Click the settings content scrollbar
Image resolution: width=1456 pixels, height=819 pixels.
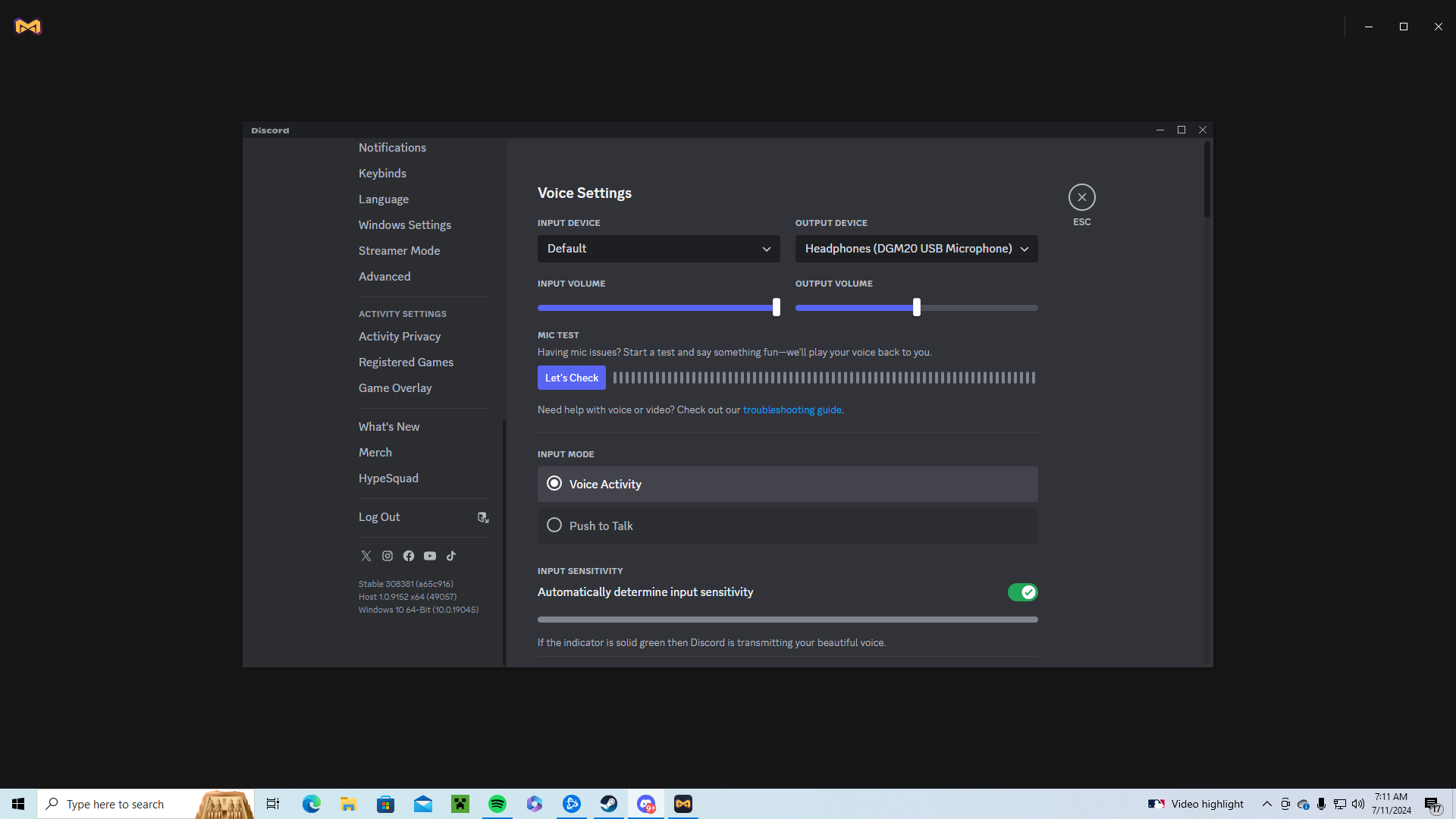click(1207, 179)
